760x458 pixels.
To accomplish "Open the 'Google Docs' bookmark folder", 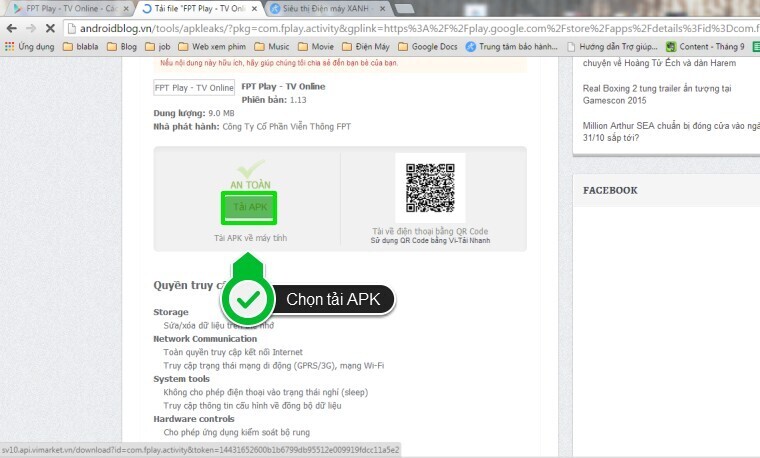I will pos(428,47).
